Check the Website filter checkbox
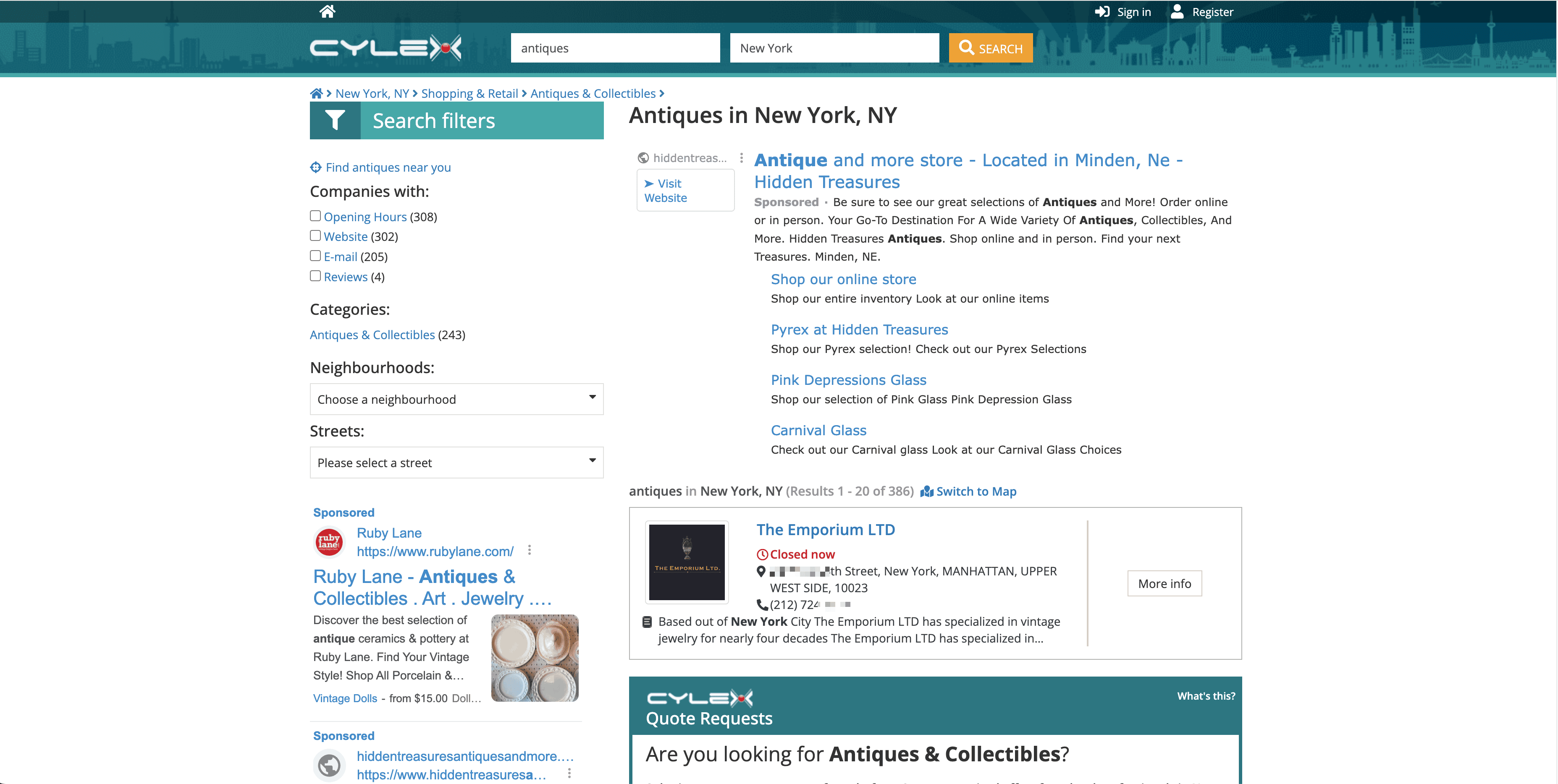Screen dimensions: 1558x784 (315, 236)
